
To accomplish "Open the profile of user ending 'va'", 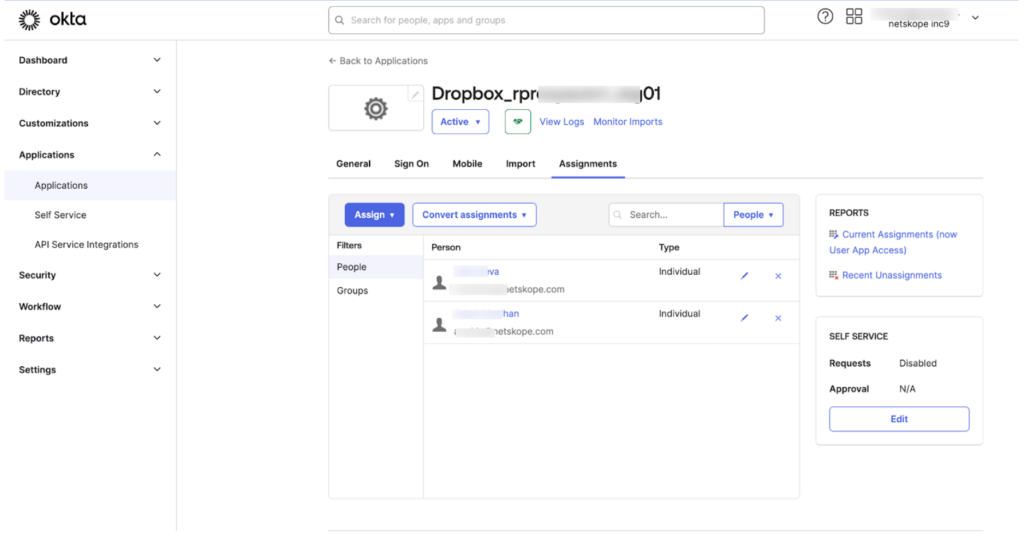I will pyautogui.click(x=477, y=271).
